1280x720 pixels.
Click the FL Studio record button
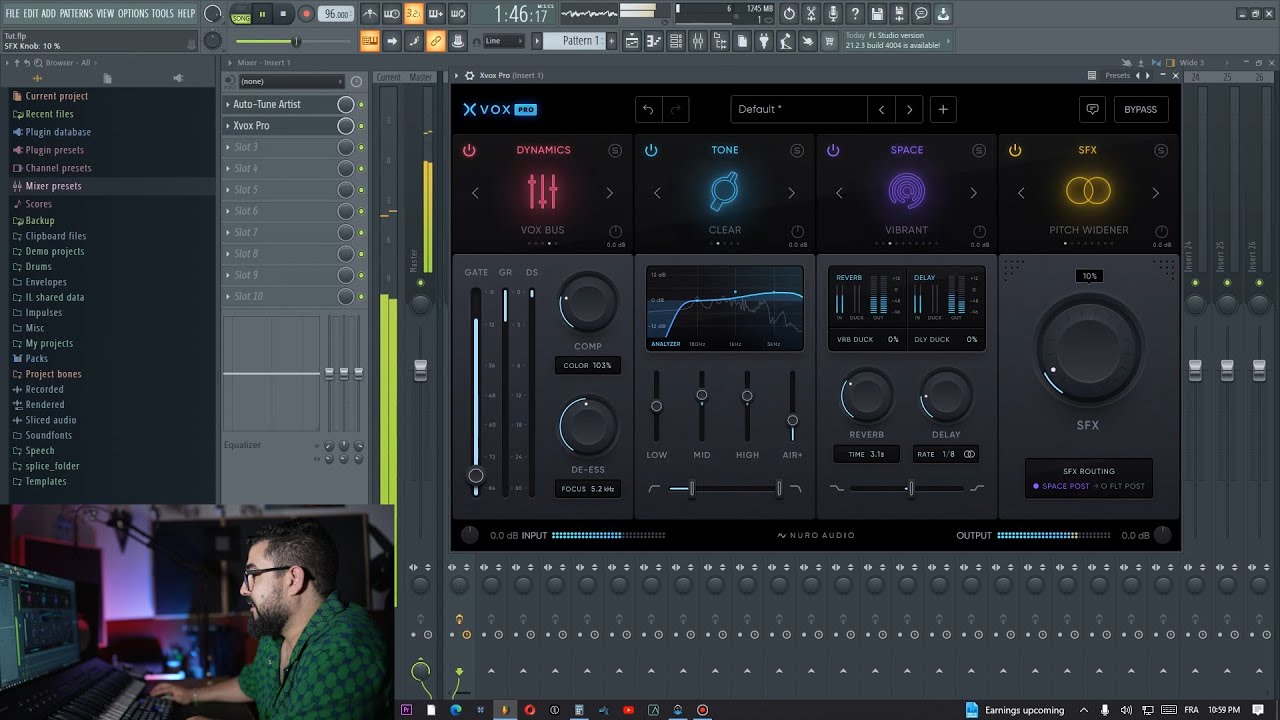(x=307, y=14)
